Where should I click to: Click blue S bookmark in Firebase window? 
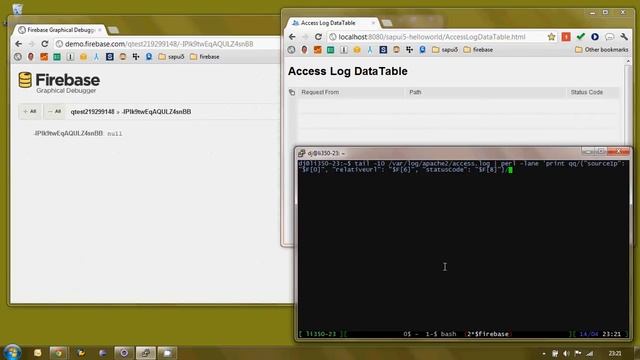[110, 57]
